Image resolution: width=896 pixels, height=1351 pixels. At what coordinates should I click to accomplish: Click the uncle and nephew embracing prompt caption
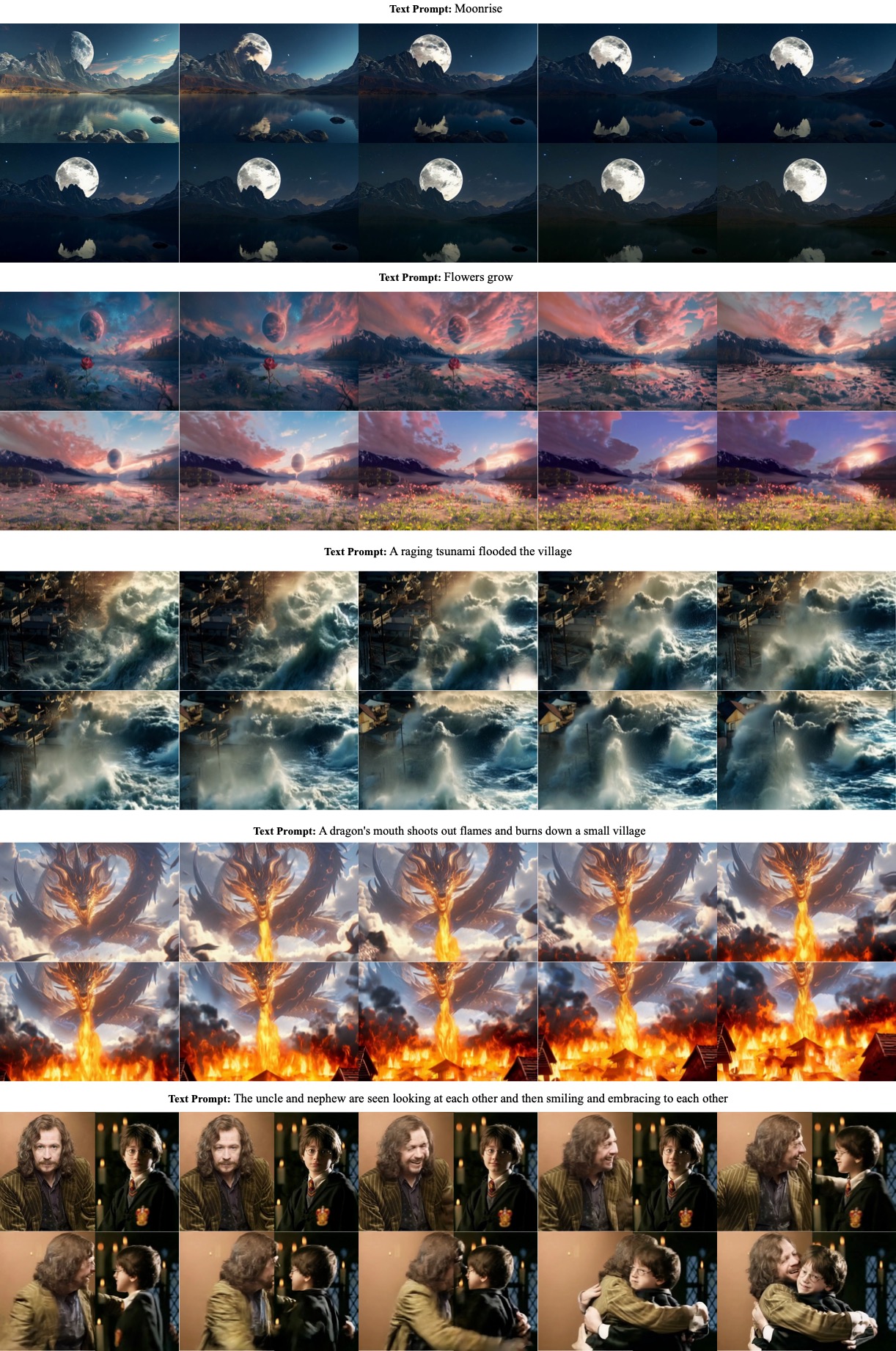448,1099
